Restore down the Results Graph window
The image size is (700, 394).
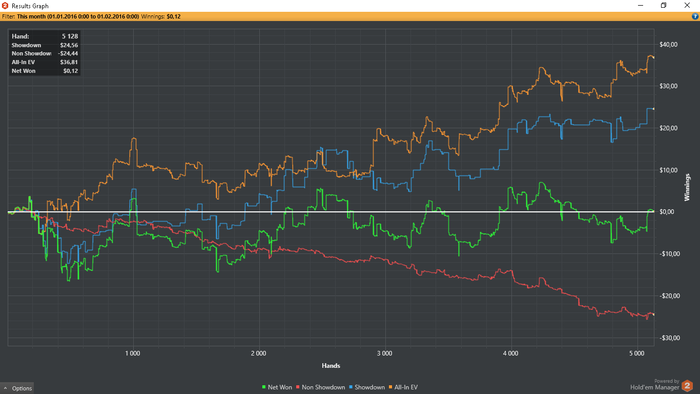(x=664, y=5)
